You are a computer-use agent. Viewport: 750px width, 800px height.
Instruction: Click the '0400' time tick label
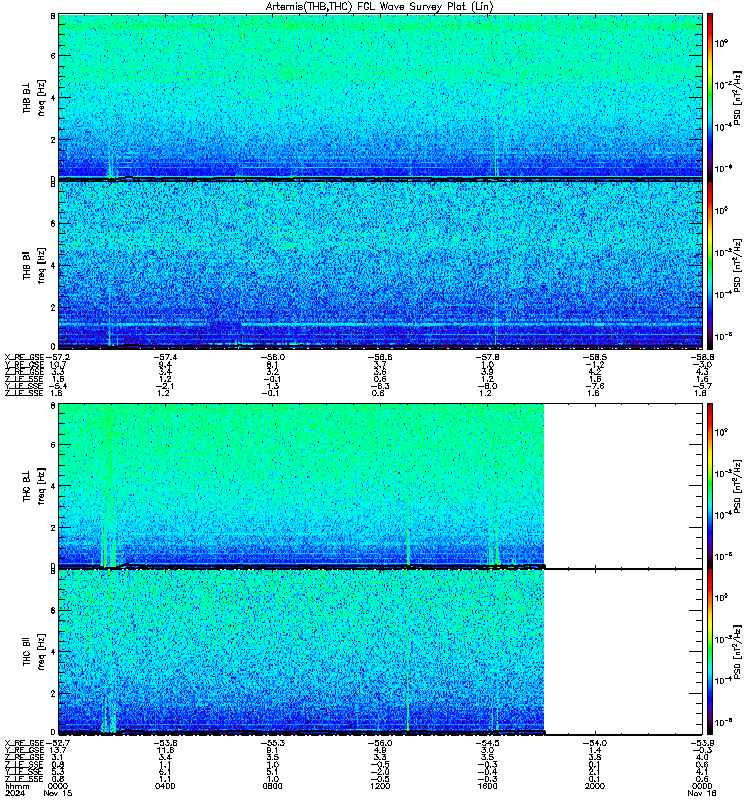pos(165,786)
